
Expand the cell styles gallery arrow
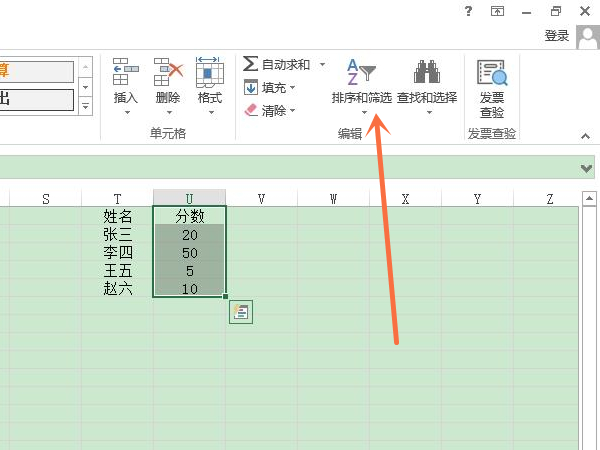85,106
